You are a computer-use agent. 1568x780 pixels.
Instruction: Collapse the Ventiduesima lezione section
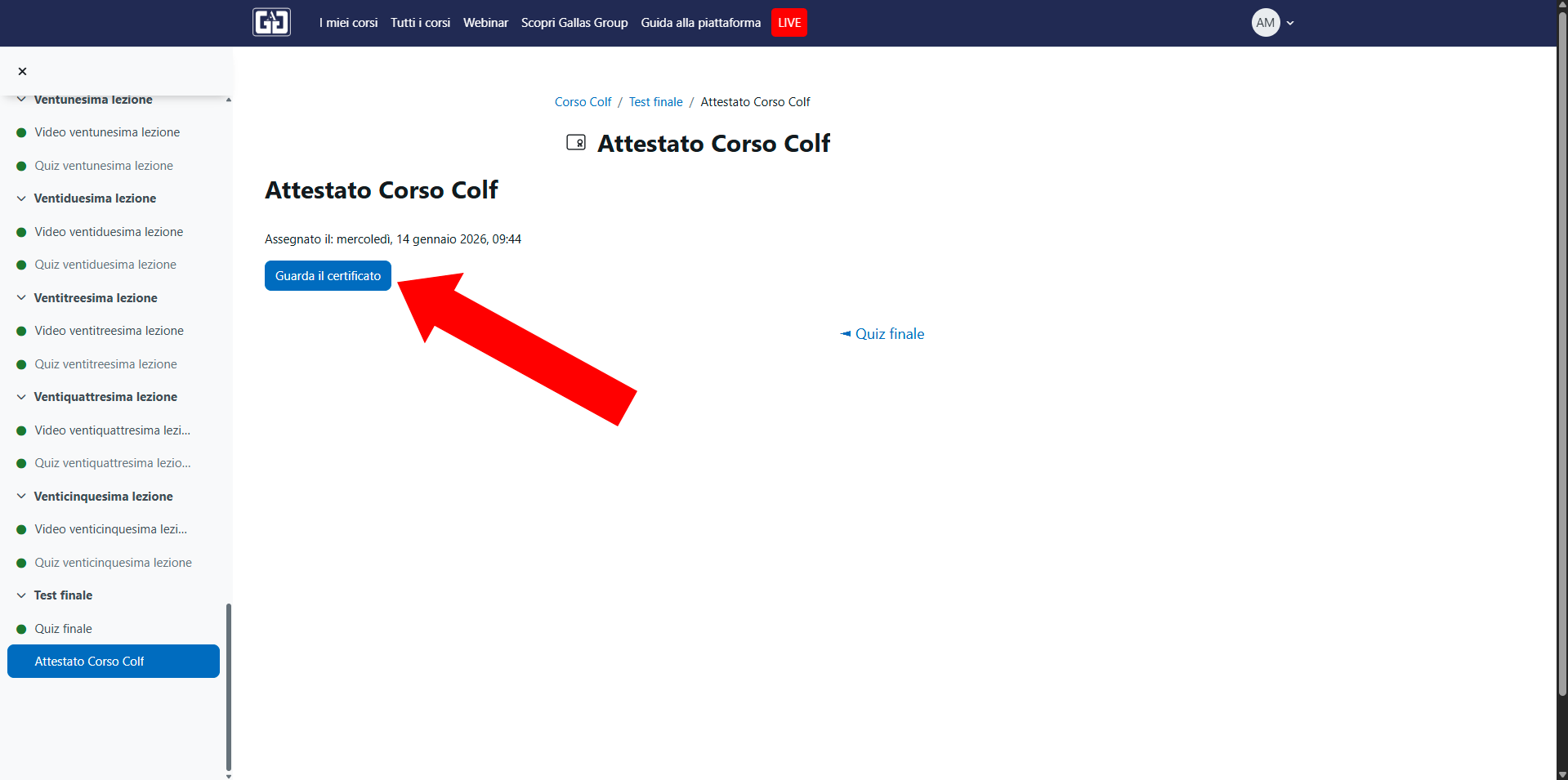coord(21,198)
